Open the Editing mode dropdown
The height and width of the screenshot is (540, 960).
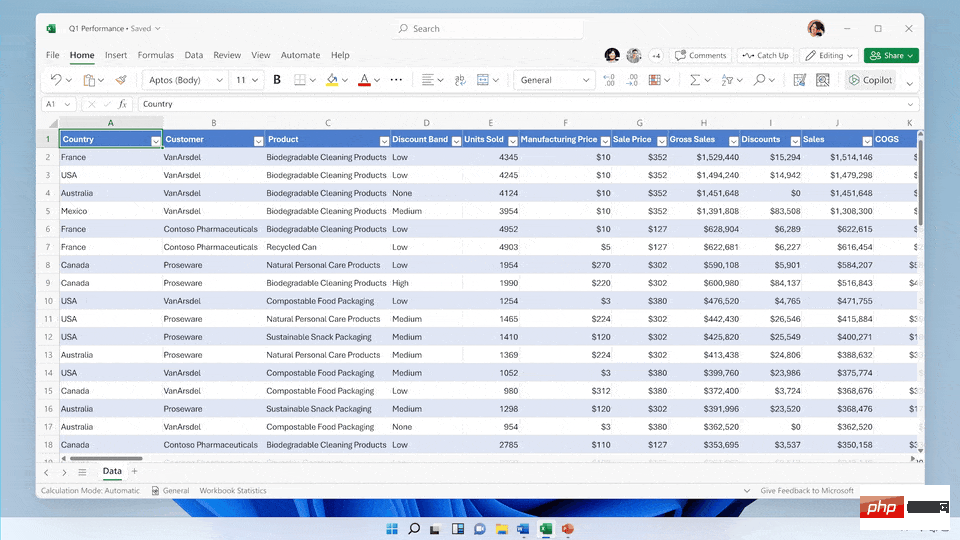(x=828, y=55)
